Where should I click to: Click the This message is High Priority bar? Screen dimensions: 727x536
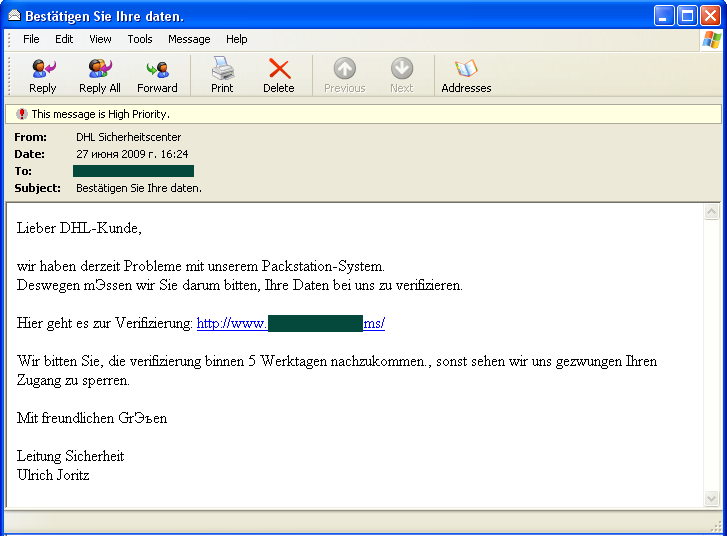point(363,114)
